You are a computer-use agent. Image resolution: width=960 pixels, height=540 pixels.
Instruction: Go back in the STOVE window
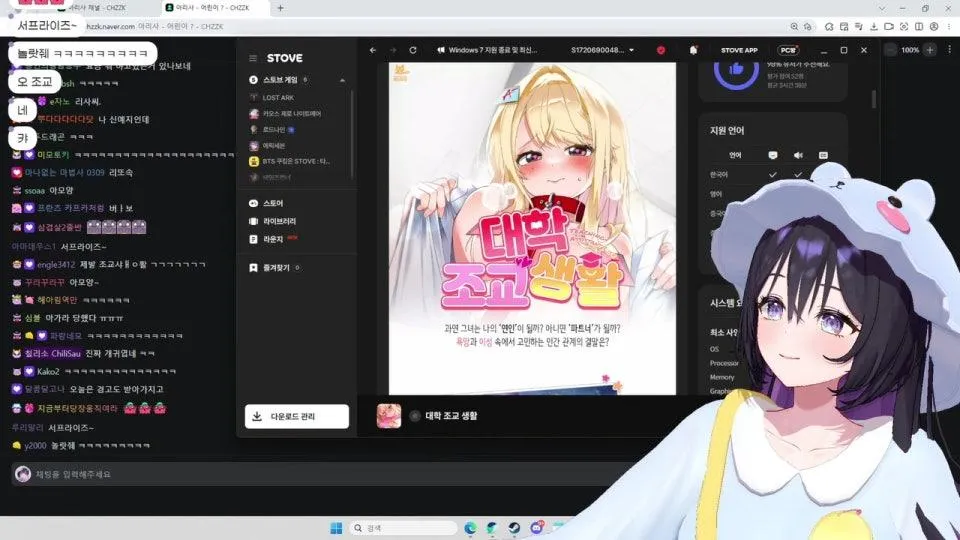click(x=373, y=50)
